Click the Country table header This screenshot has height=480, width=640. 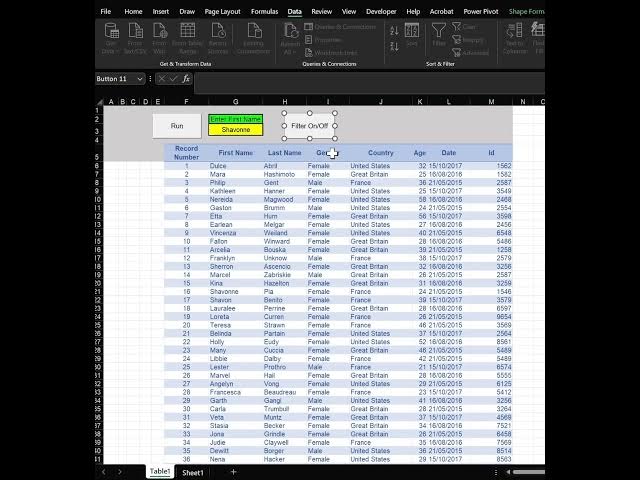tap(381, 153)
